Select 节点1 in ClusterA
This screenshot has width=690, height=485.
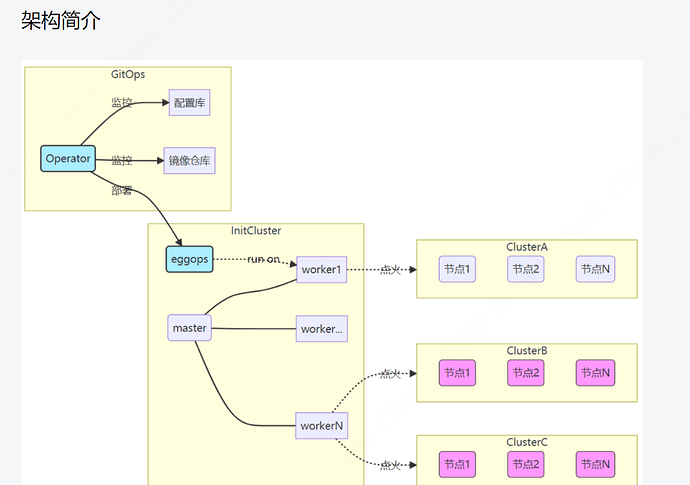(458, 268)
